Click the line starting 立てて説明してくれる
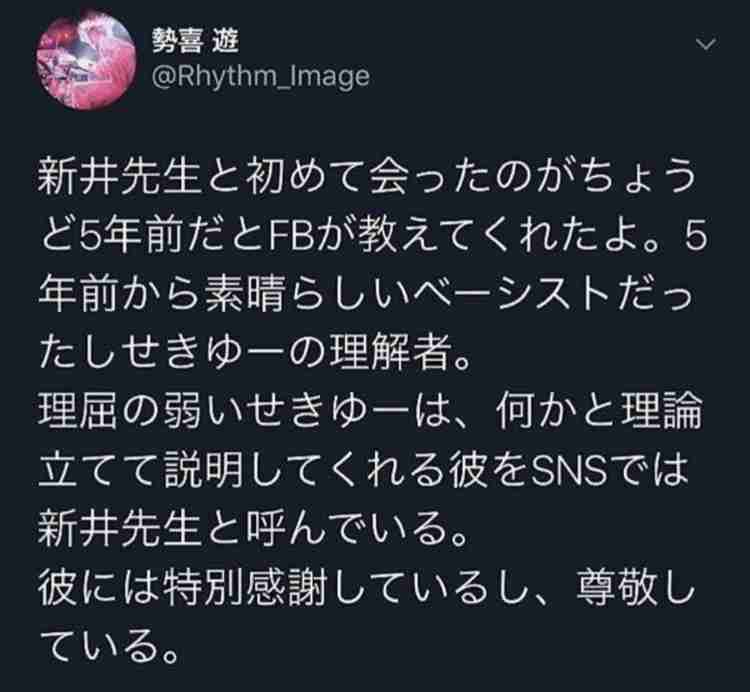 pos(363,471)
